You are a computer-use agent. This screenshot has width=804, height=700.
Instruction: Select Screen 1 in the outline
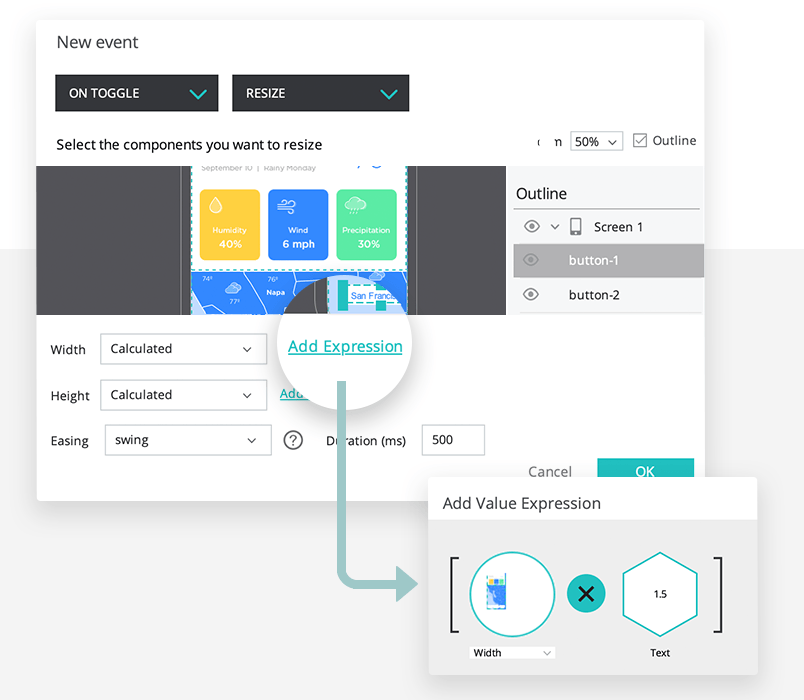click(618, 227)
